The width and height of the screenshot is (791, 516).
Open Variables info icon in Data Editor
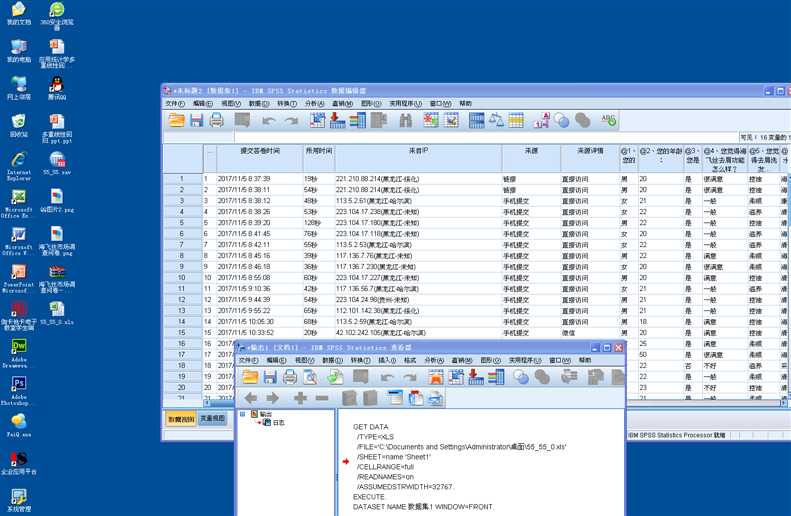pos(357,120)
